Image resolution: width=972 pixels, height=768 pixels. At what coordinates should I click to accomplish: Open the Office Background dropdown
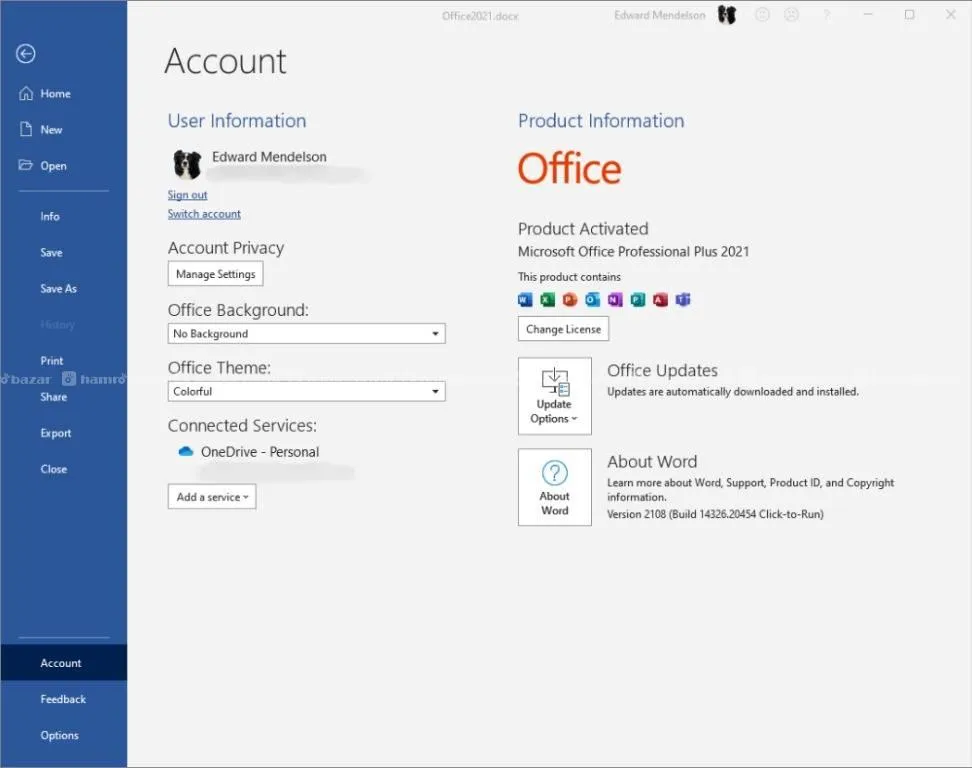click(306, 334)
